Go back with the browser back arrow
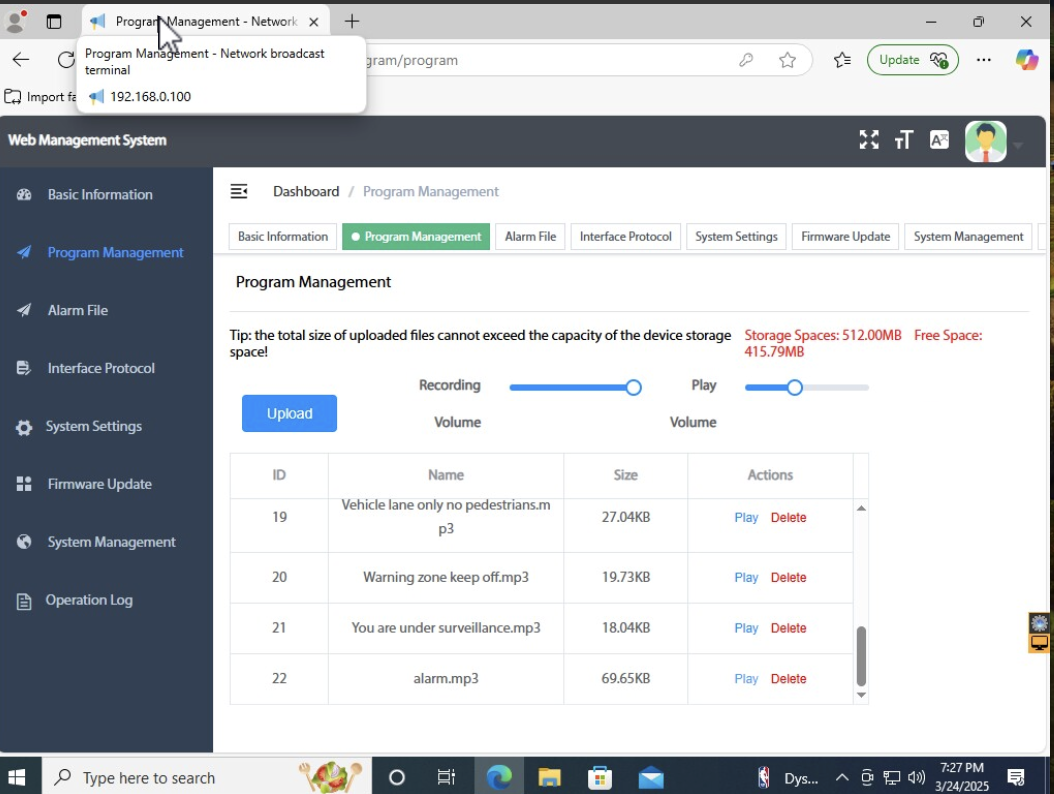This screenshot has height=794, width=1054. pos(21,60)
